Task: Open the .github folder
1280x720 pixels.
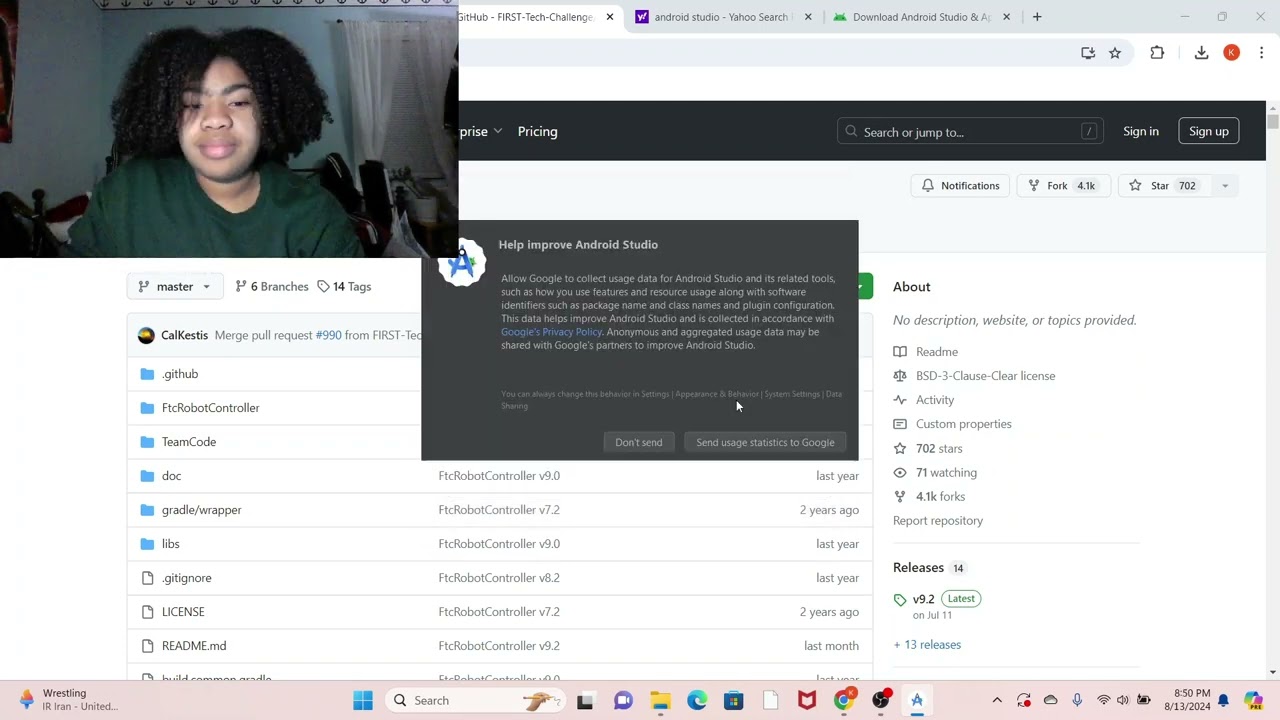Action: pos(180,374)
